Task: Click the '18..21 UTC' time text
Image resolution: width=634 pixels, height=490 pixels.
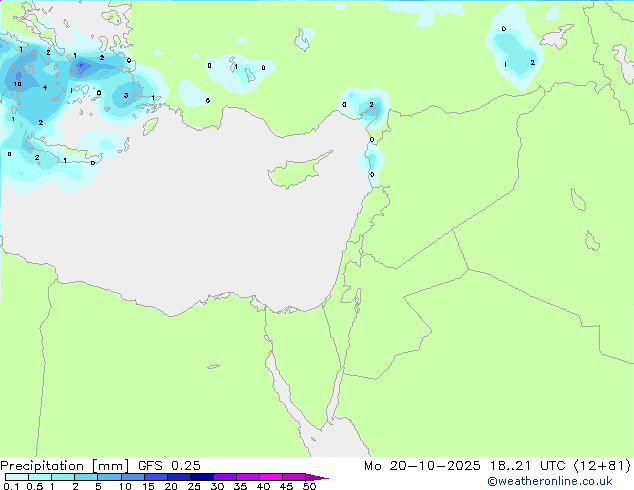Action: (x=527, y=466)
